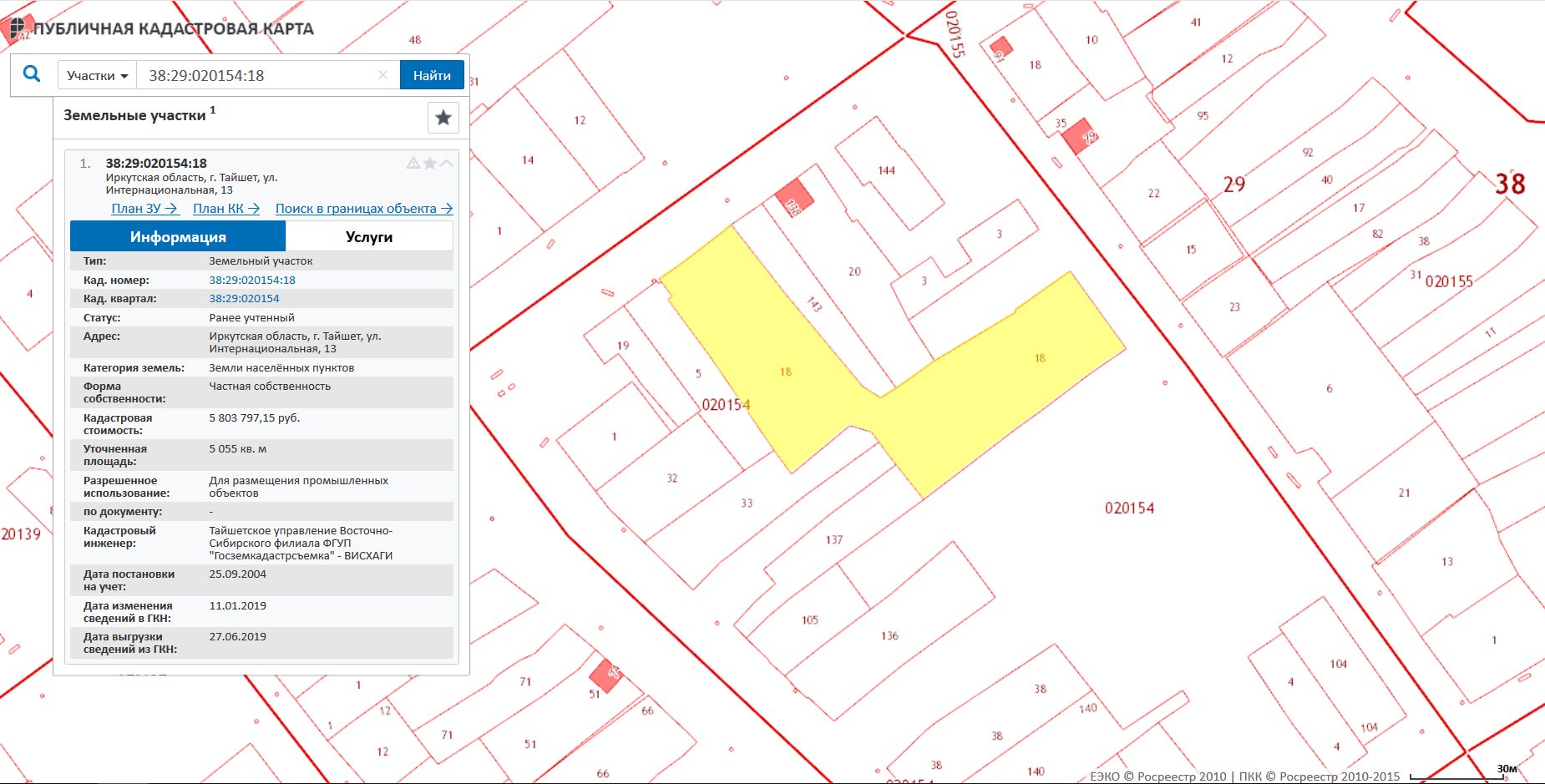Open the Участки search type dropdown
The image size is (1545, 784).
click(97, 76)
